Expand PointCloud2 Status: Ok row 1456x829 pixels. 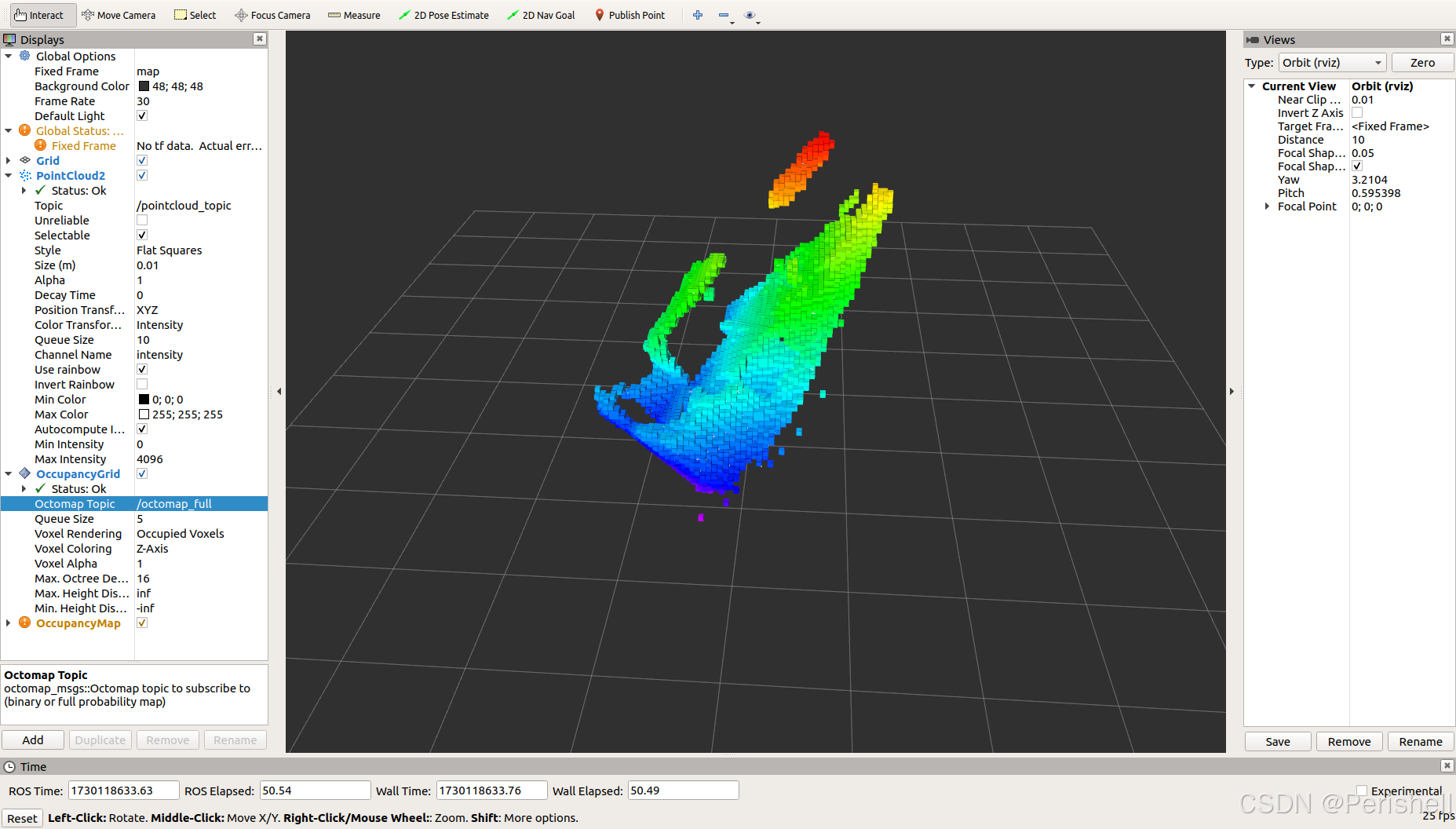coord(24,190)
